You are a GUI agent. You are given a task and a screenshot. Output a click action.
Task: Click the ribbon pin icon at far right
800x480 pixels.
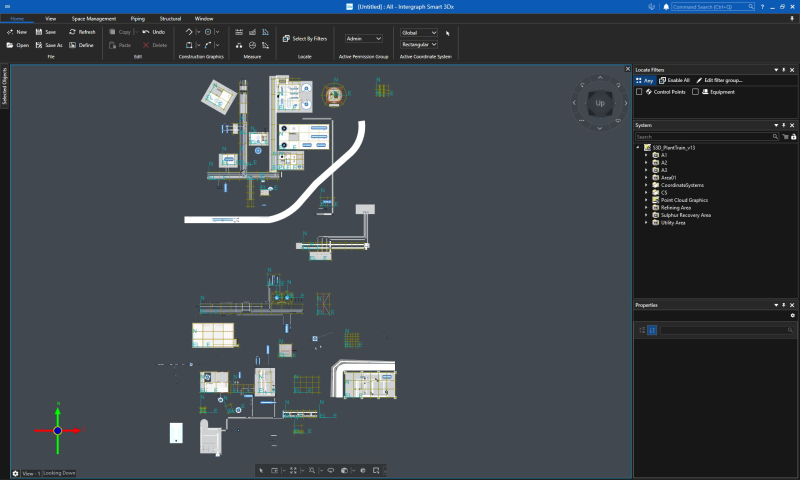[x=792, y=18]
